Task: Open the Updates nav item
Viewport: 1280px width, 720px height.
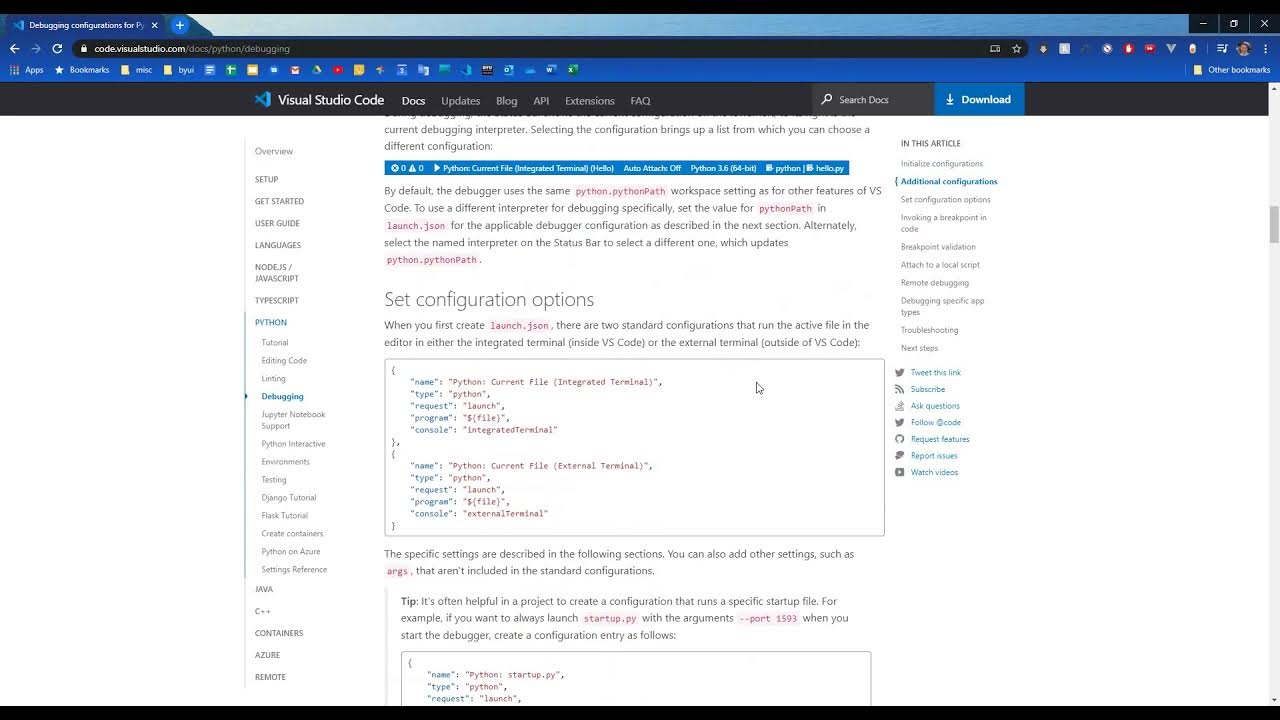Action: pos(460,101)
